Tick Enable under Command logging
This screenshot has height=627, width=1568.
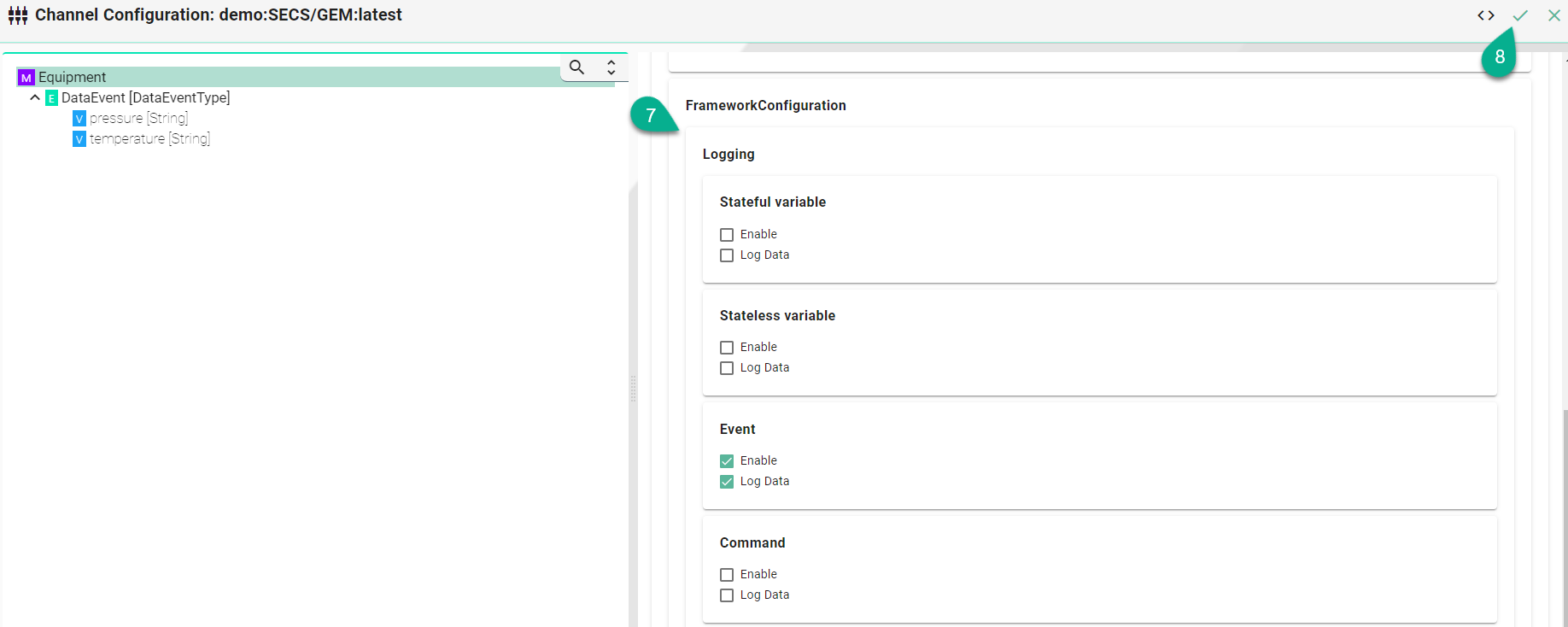pyautogui.click(x=727, y=575)
